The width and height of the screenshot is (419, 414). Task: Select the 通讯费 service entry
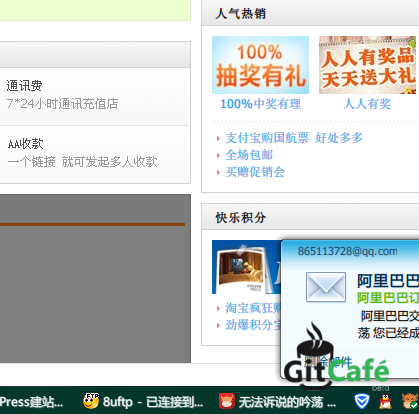pos(95,96)
